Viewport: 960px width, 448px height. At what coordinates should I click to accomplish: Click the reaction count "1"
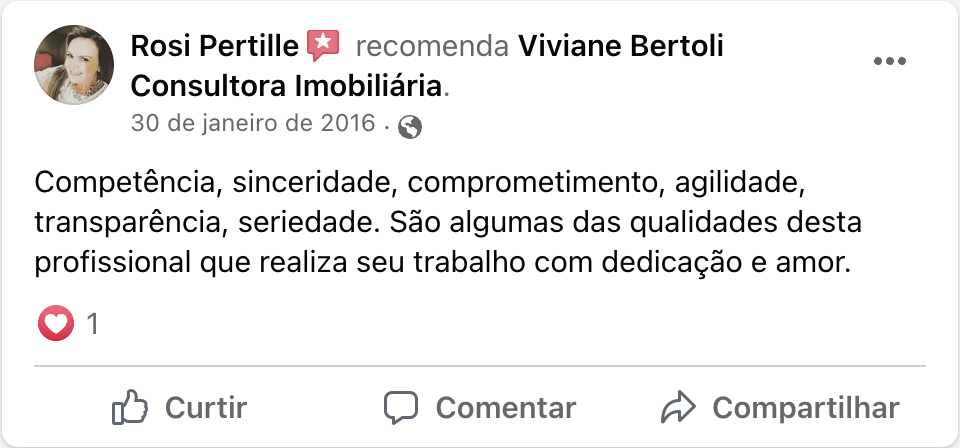[x=93, y=324]
